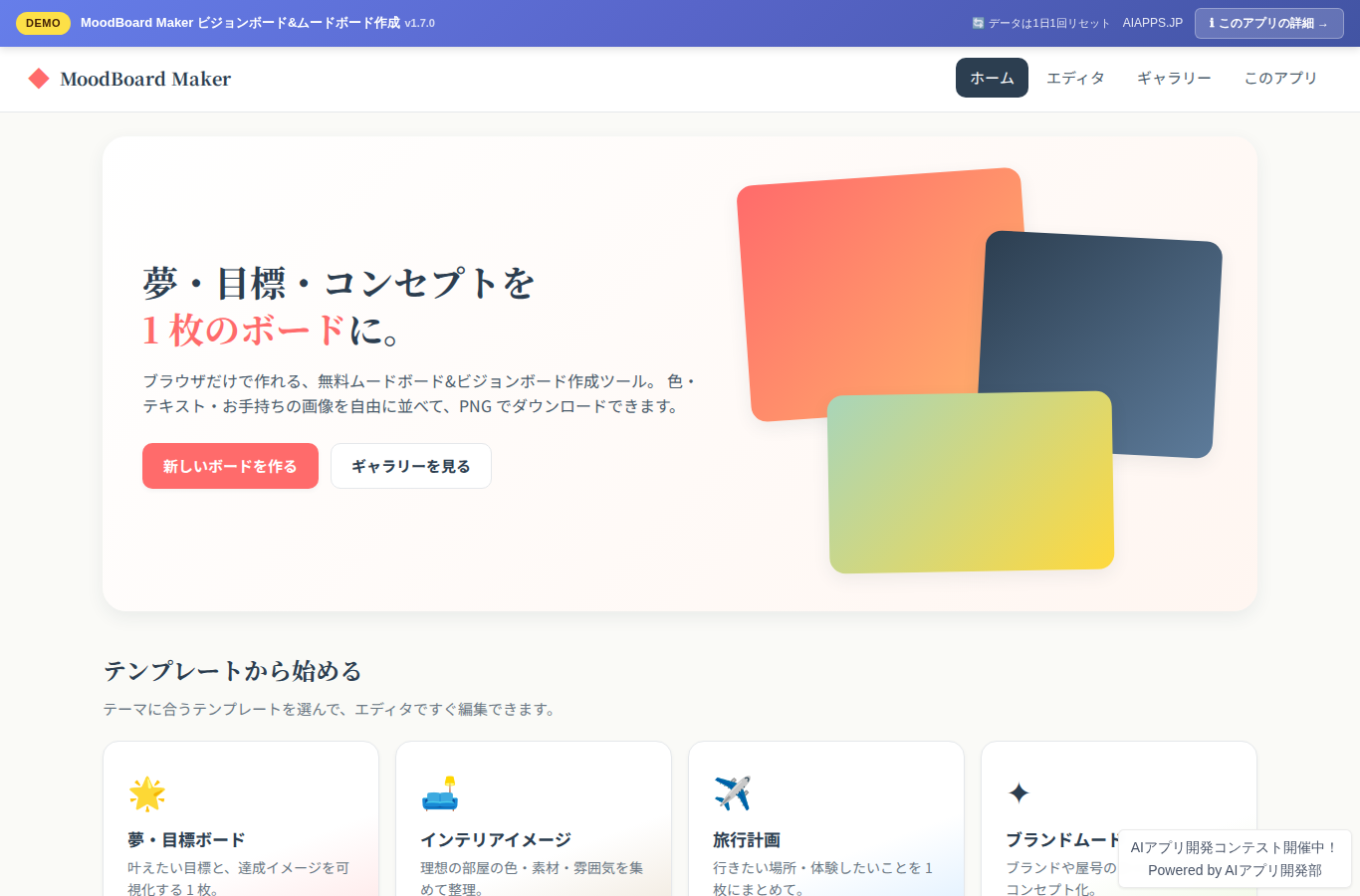
Task: Click the データは1日1回リセット notice text
Action: 1048,23
